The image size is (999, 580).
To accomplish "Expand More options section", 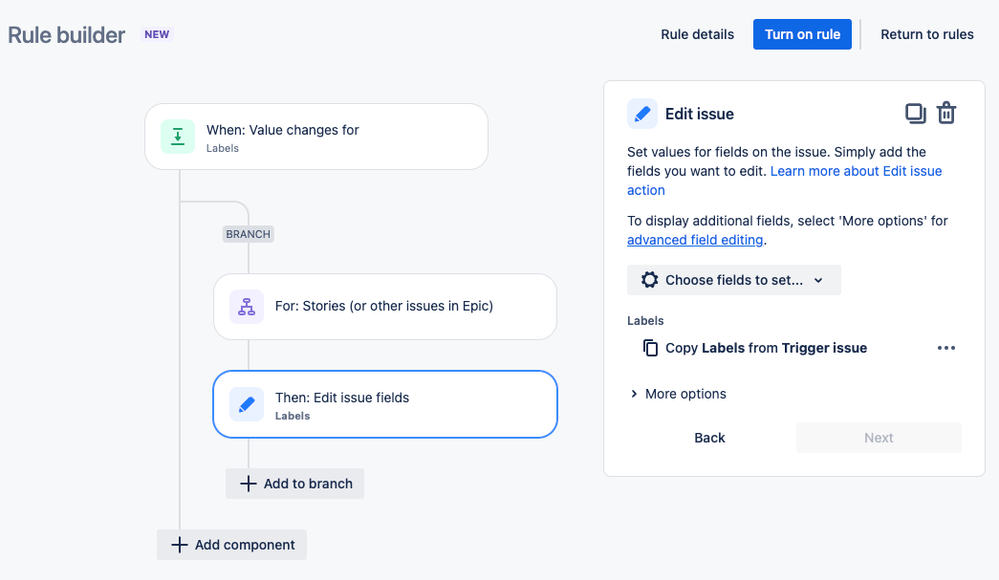I will [x=679, y=394].
